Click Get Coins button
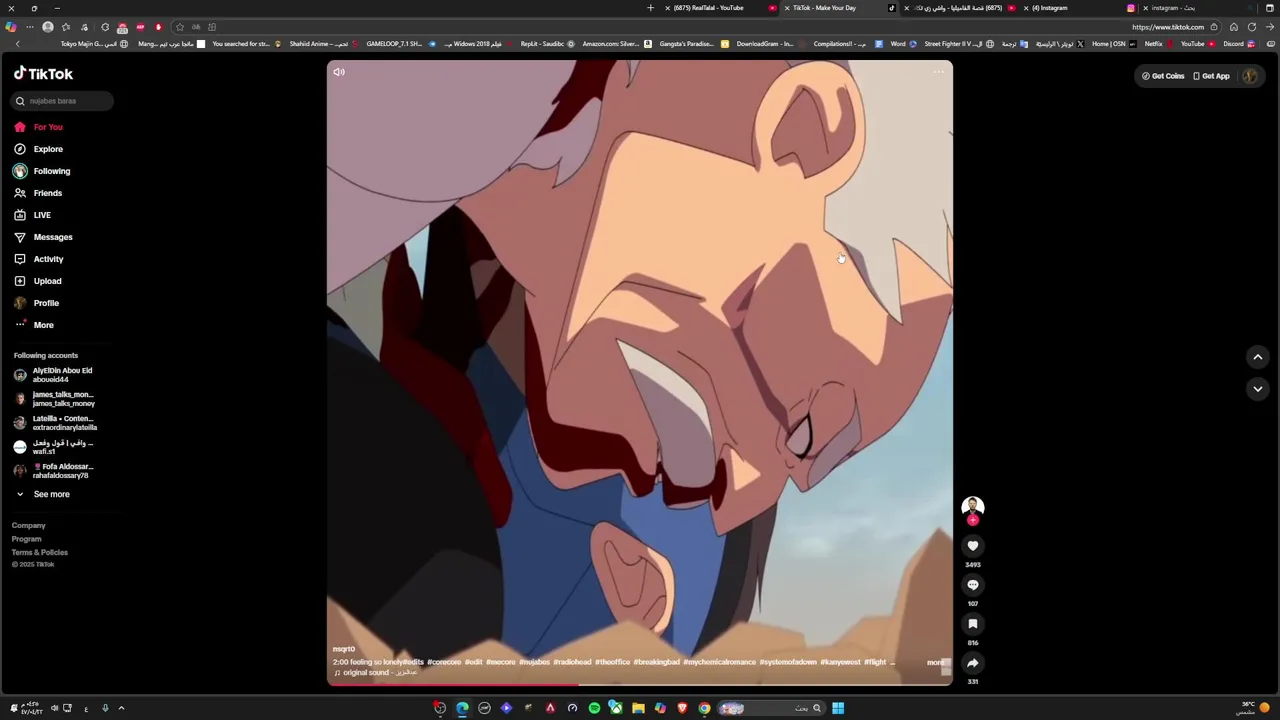This screenshot has height=720, width=1280. [x=1163, y=76]
